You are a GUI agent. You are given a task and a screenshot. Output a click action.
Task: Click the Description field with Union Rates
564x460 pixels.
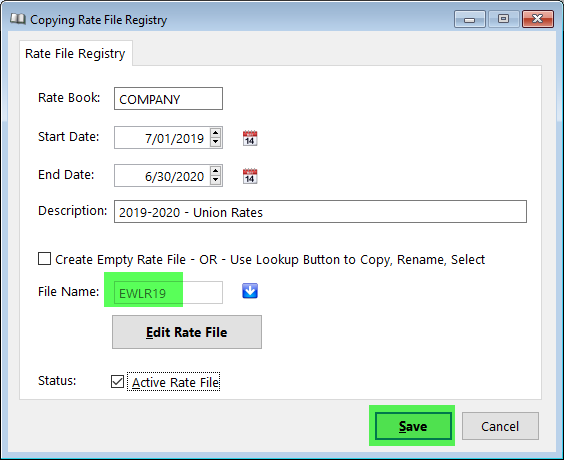click(320, 212)
